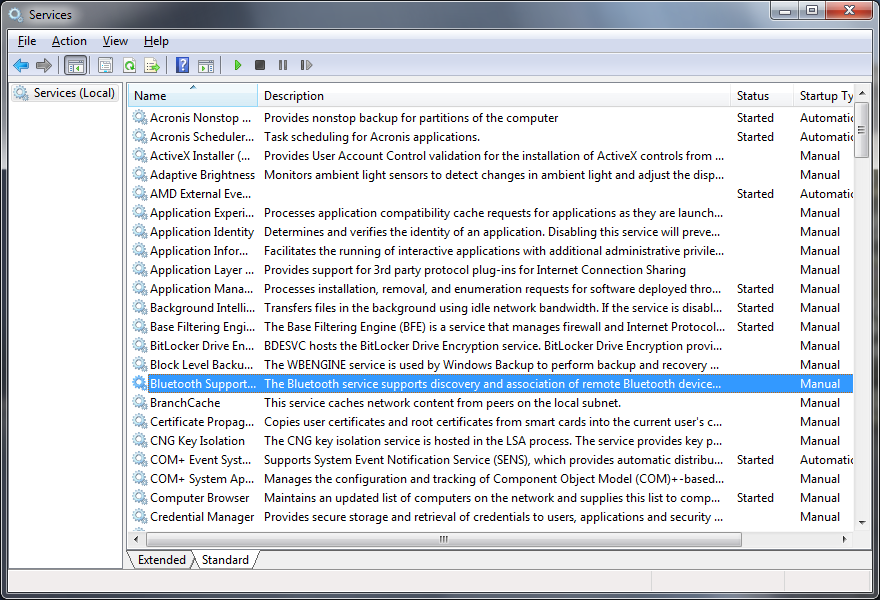Click the Restart Service toolbar icon
The width and height of the screenshot is (880, 600).
[x=306, y=65]
